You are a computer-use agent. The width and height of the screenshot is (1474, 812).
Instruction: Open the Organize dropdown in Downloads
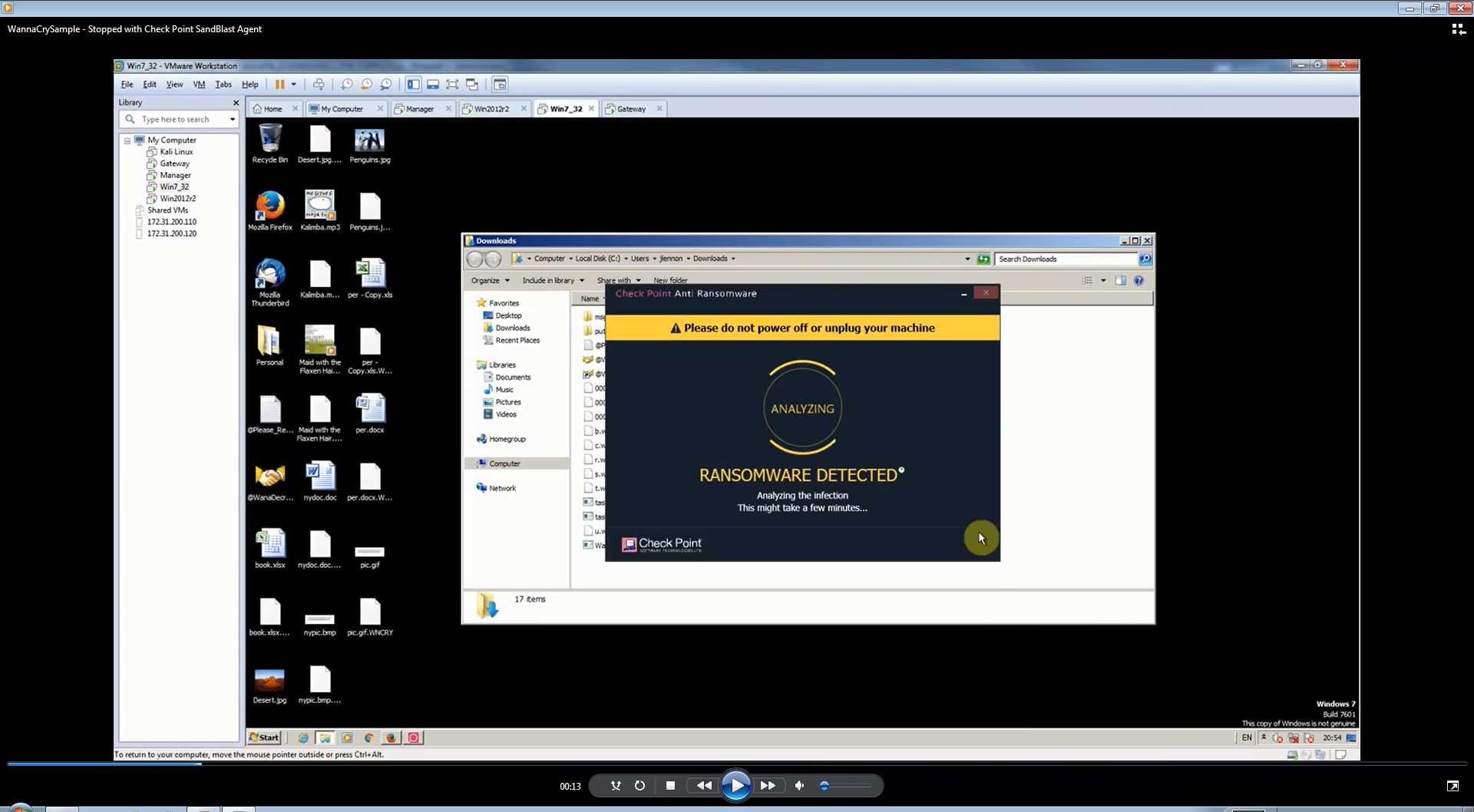491,281
